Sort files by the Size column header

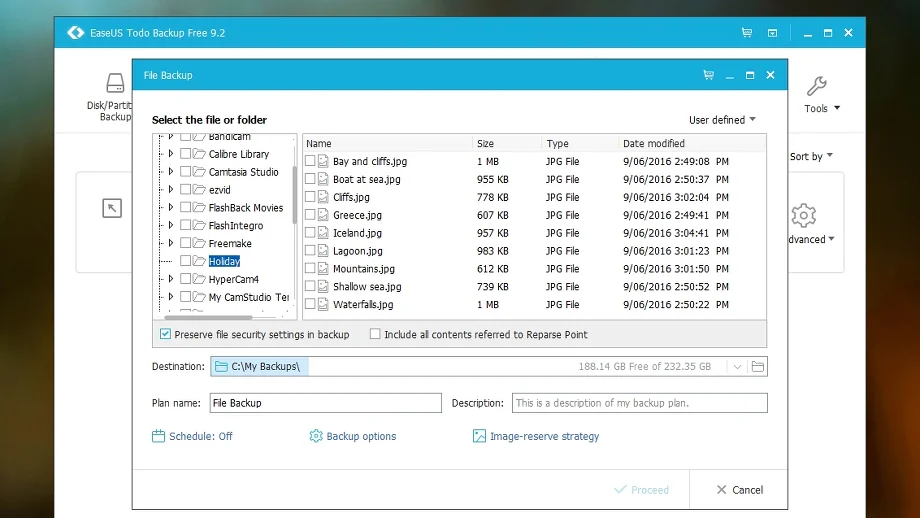coord(507,143)
